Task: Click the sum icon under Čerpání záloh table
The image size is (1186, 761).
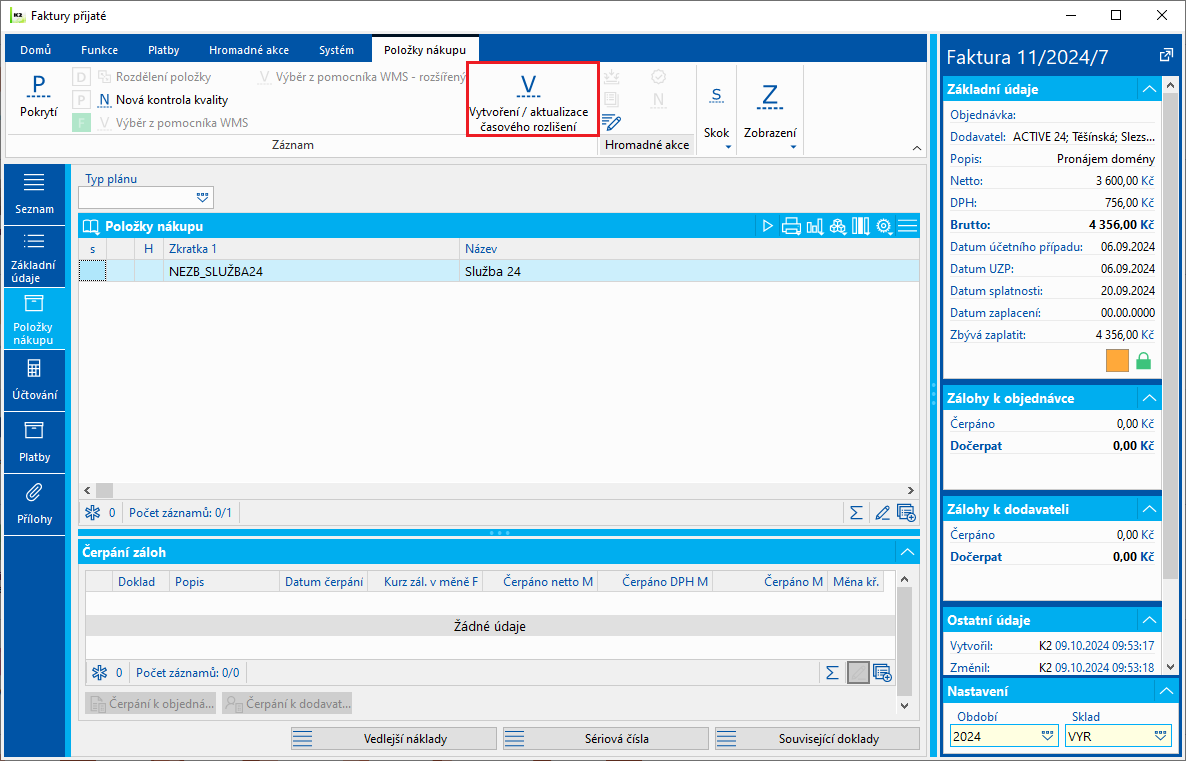Action: [832, 672]
